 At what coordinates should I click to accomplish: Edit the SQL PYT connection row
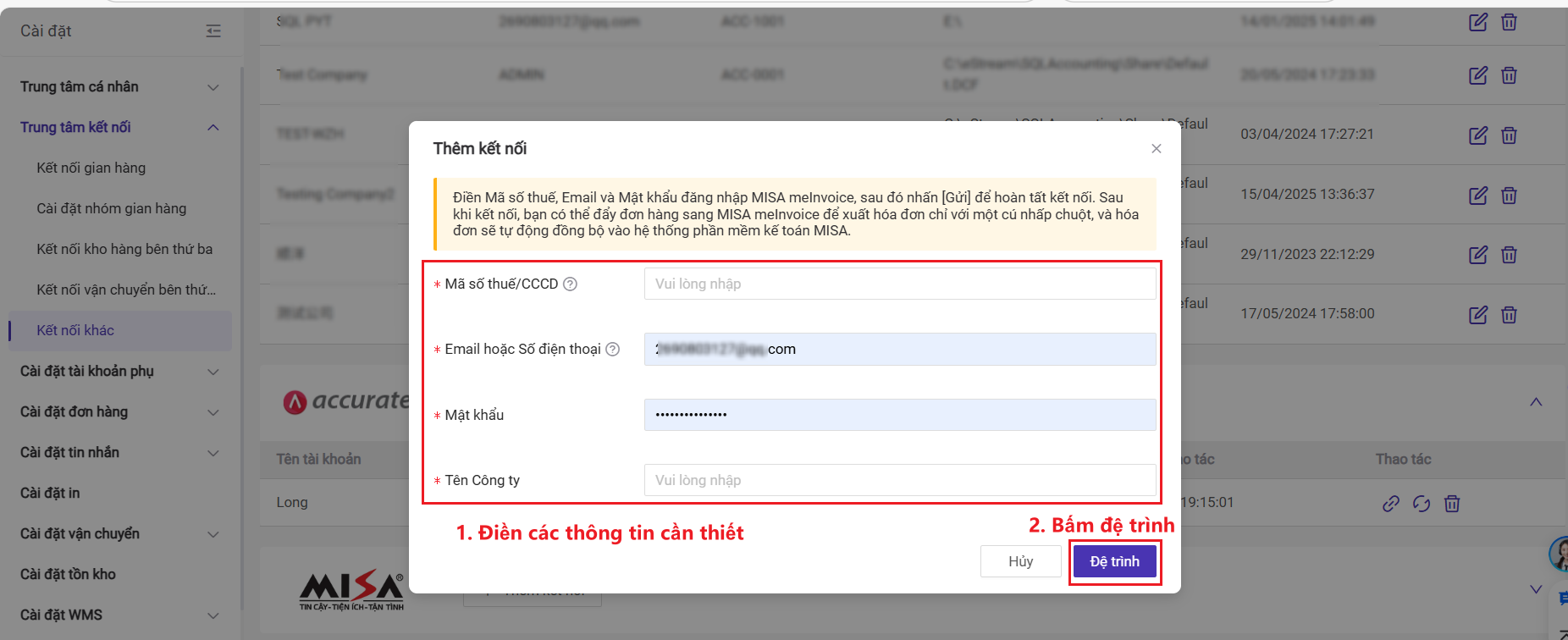click(1478, 22)
